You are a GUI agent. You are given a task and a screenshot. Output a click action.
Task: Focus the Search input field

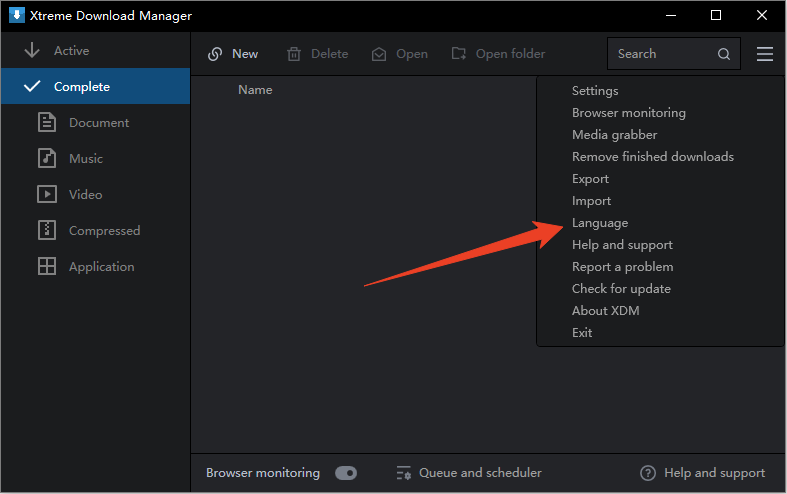click(674, 54)
